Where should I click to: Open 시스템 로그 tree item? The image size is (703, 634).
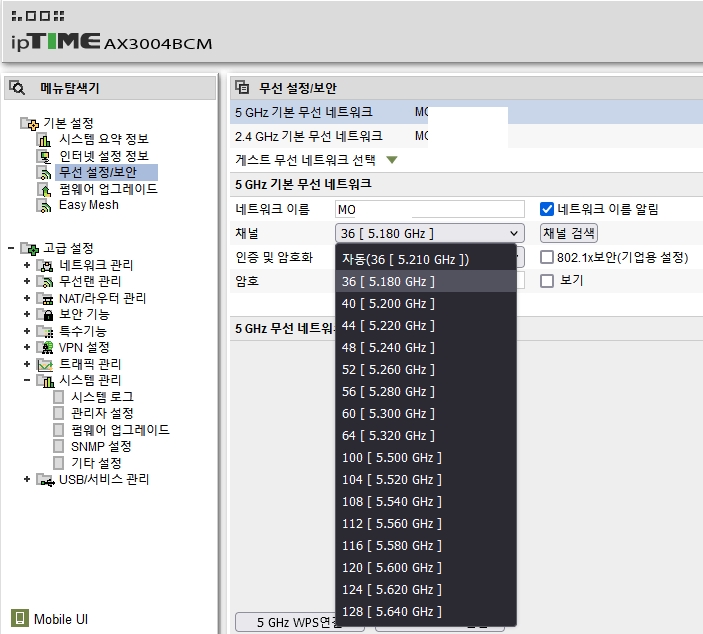[102, 397]
